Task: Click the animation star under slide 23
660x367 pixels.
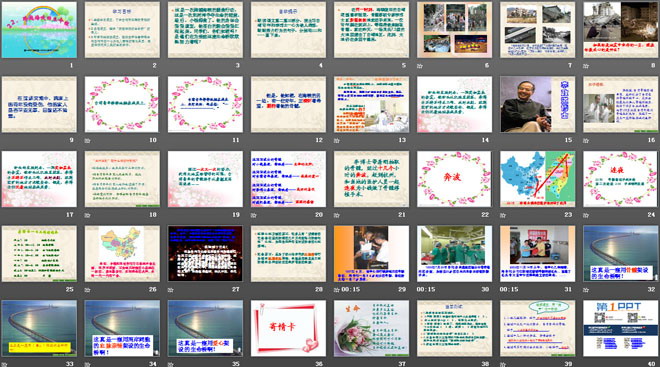Action: click(503, 215)
